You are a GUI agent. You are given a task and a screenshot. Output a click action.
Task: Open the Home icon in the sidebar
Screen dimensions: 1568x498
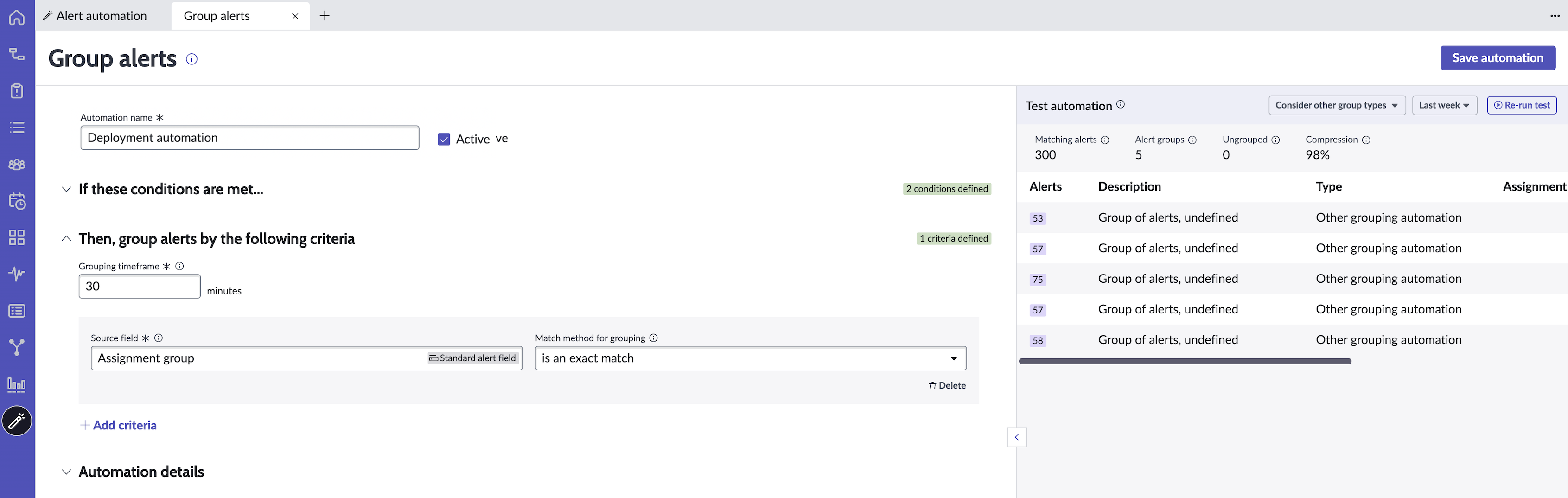click(x=17, y=17)
